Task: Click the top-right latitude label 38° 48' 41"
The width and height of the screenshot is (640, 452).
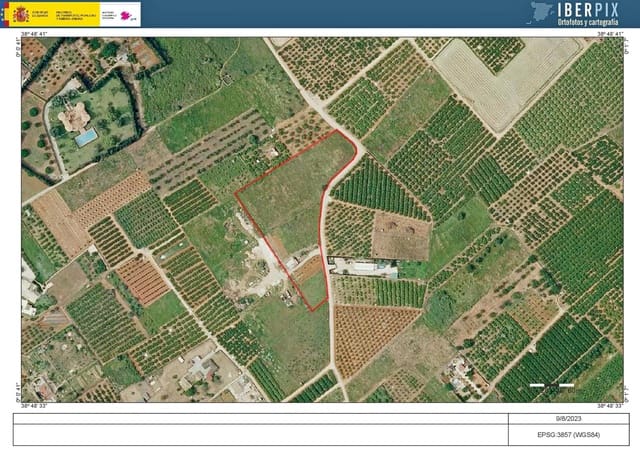Action: tap(610, 34)
